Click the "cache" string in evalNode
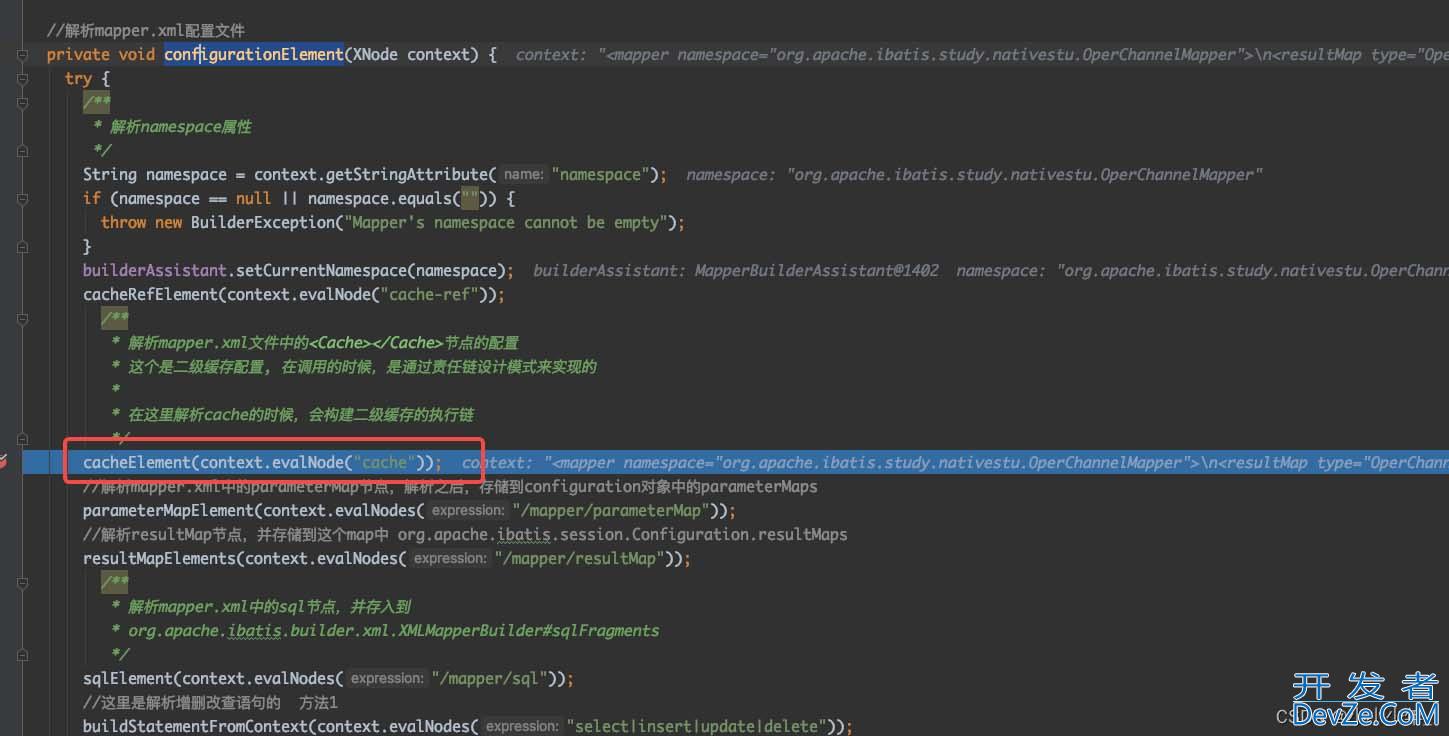This screenshot has height=736, width=1449. tap(384, 462)
